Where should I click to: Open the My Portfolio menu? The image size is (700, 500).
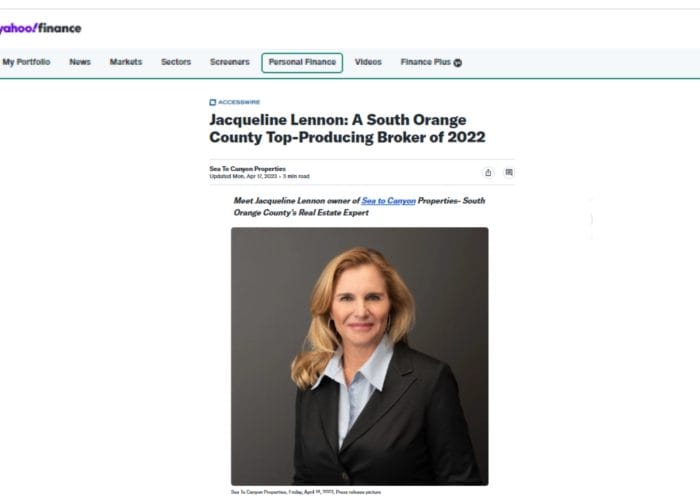coord(26,62)
